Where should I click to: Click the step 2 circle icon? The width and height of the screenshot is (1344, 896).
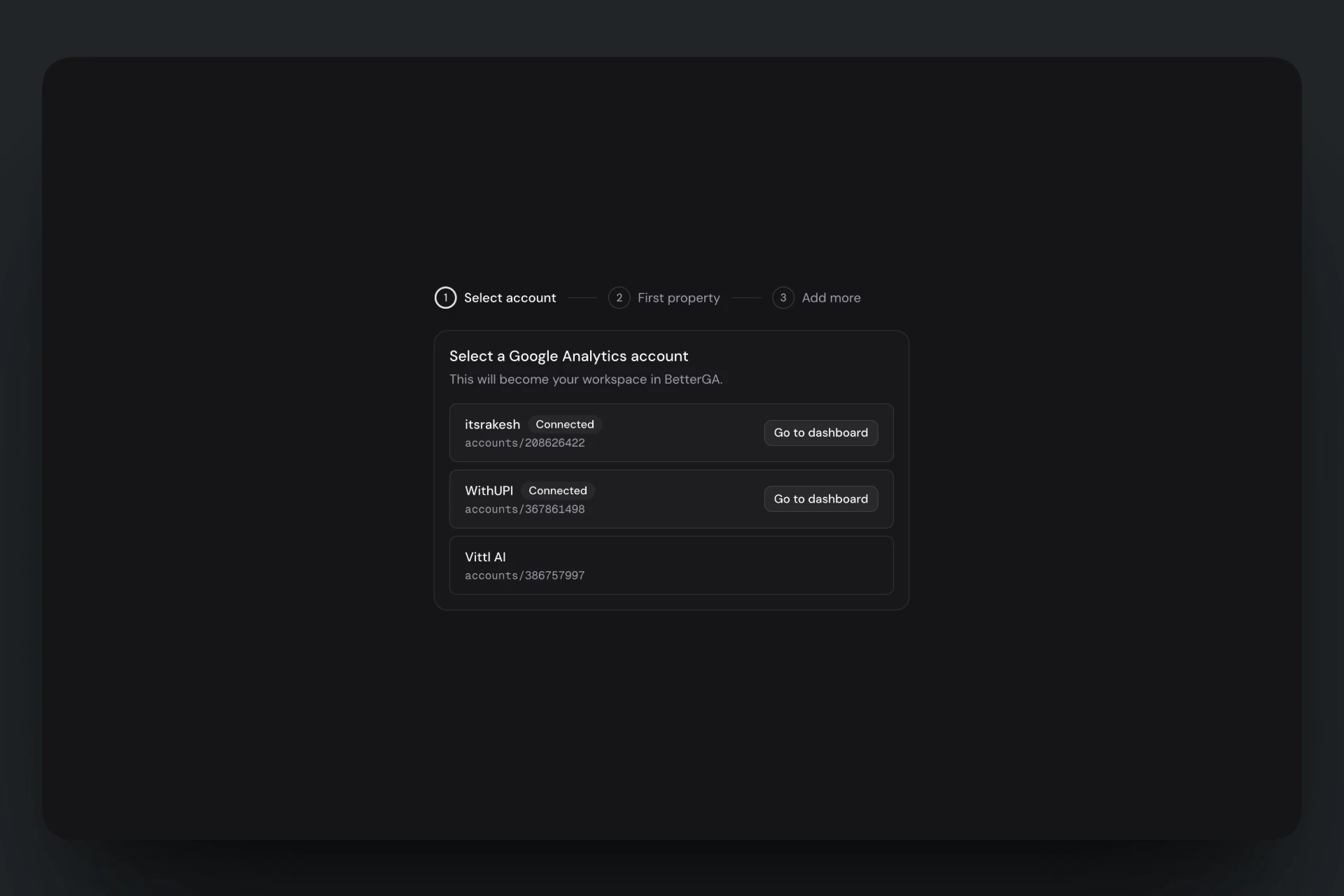point(619,297)
